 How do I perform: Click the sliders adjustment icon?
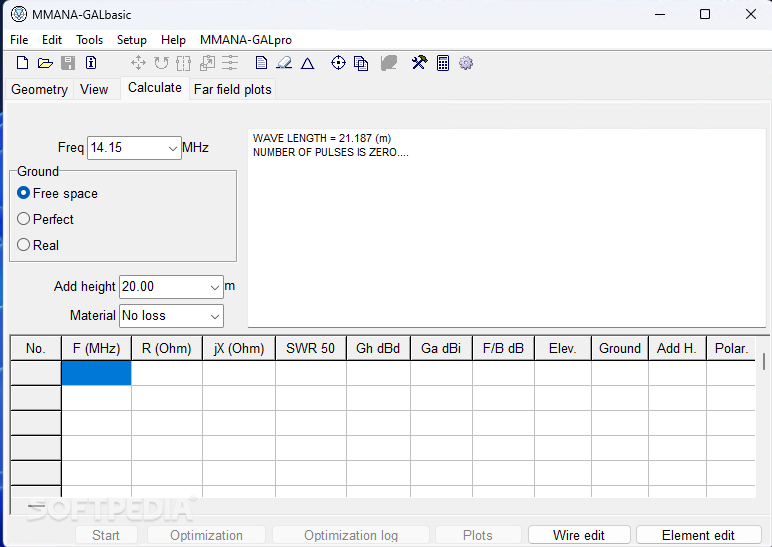pyautogui.click(x=230, y=63)
